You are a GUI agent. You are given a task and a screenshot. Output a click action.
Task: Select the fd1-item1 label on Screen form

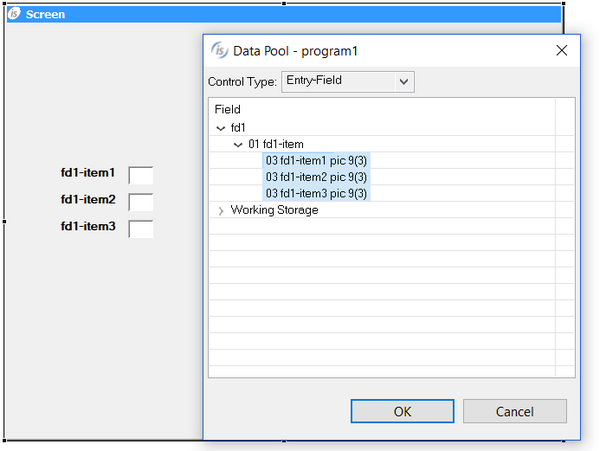coord(88,173)
